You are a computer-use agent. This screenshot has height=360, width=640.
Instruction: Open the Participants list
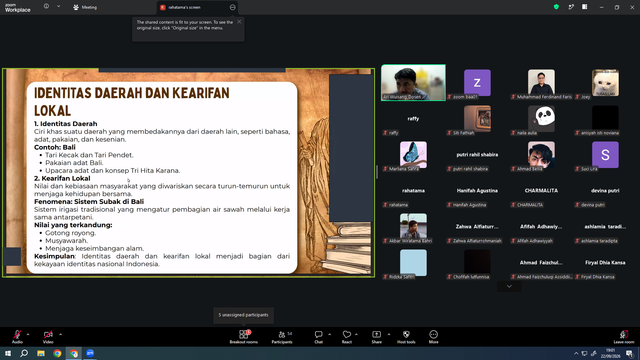pos(282,337)
